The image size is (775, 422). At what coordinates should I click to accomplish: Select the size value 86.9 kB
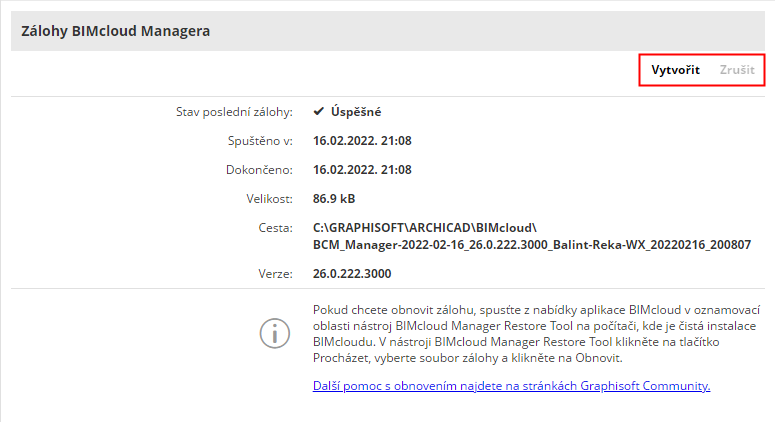(334, 199)
